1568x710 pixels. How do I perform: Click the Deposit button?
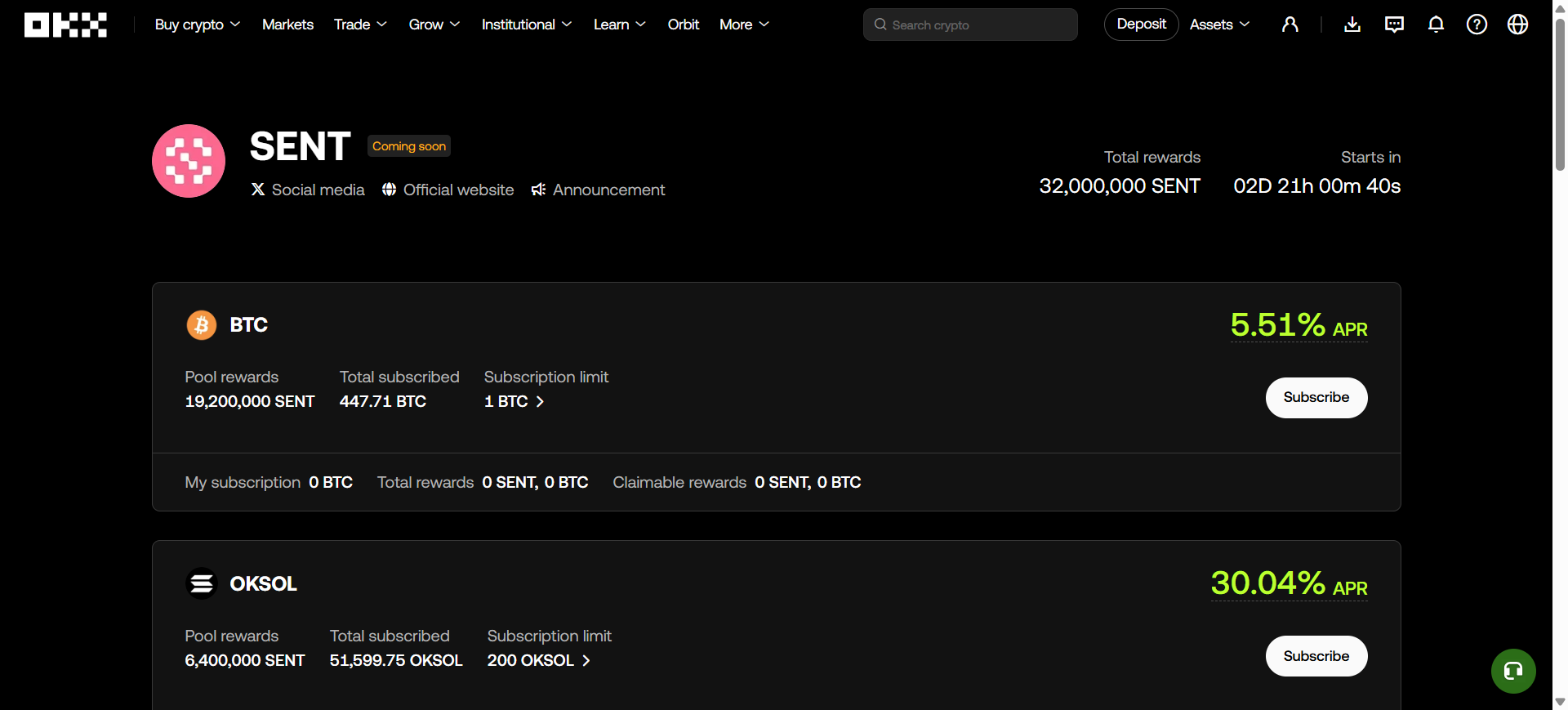1141,25
